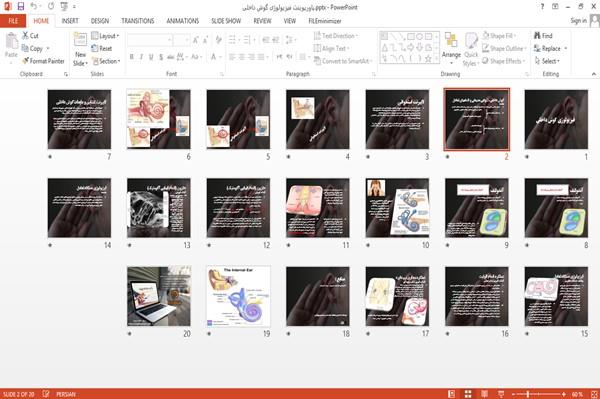The width and height of the screenshot is (600, 399).
Task: Select slide 19 Internal Ear thumbnail
Action: (238, 296)
